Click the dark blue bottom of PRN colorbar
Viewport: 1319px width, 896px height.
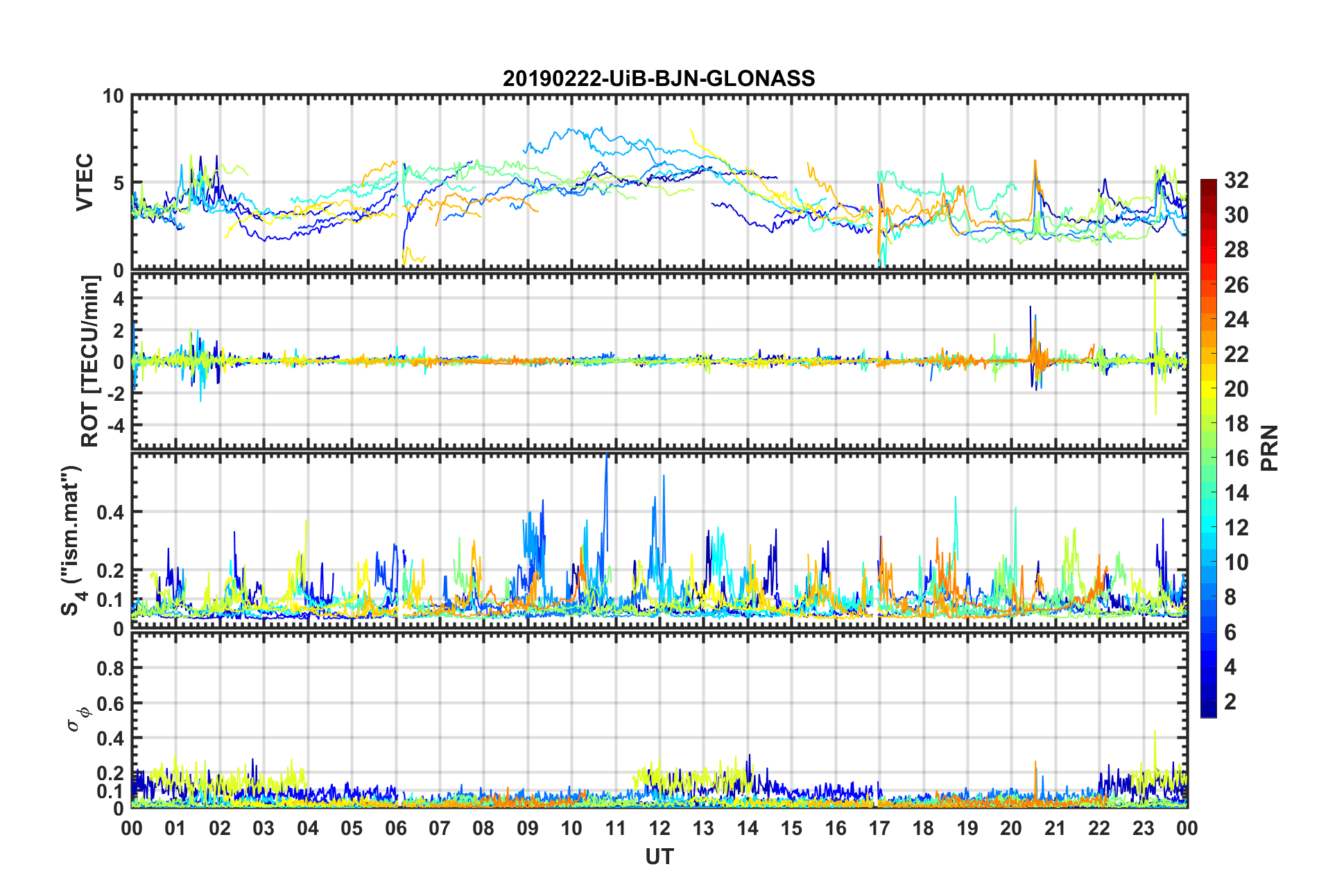pos(1208,709)
